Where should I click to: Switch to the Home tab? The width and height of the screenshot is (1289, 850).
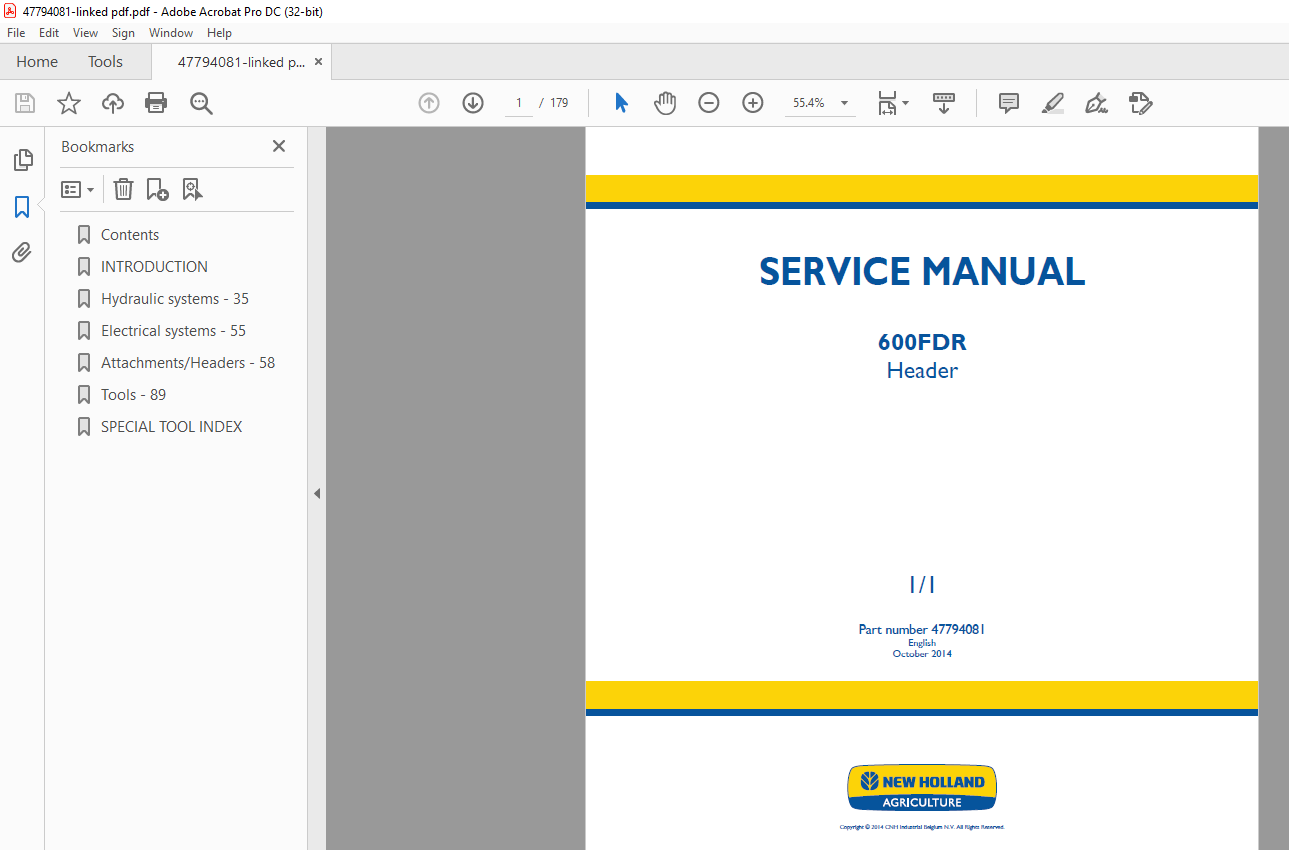(x=37, y=62)
